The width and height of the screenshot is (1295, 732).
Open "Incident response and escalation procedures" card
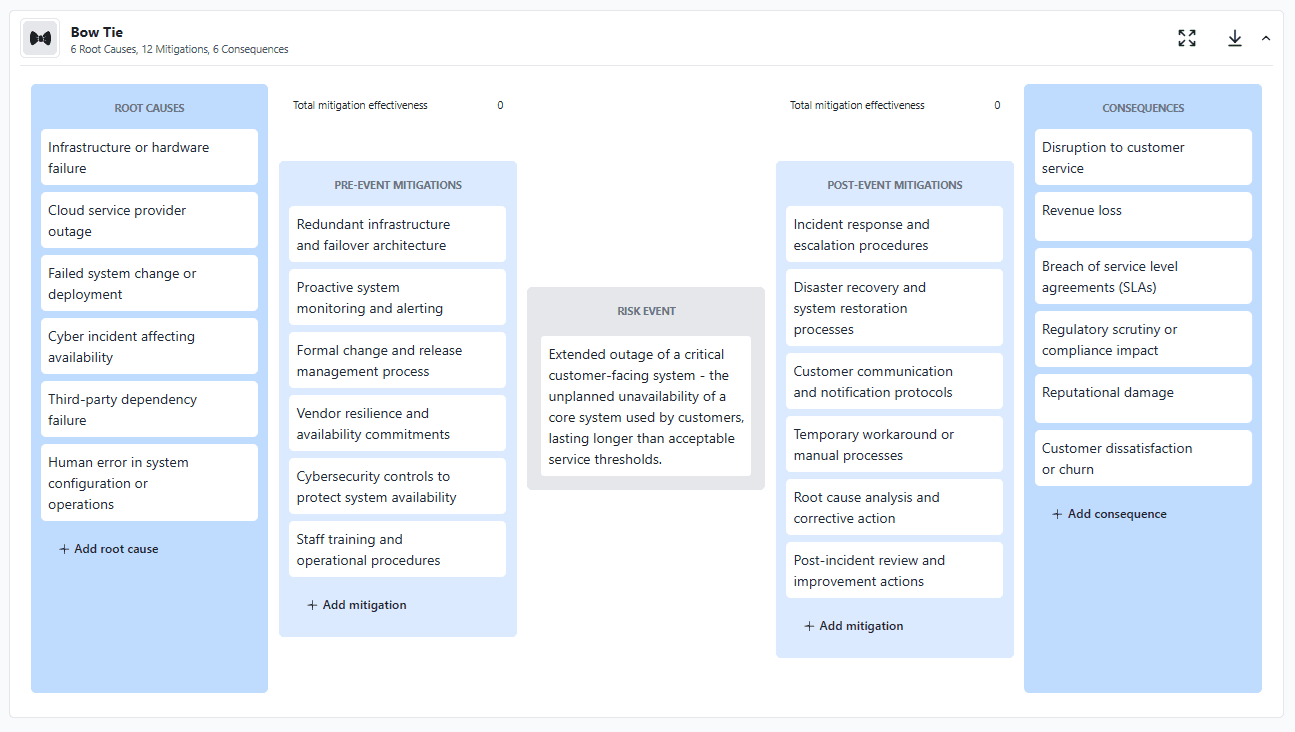tap(894, 234)
